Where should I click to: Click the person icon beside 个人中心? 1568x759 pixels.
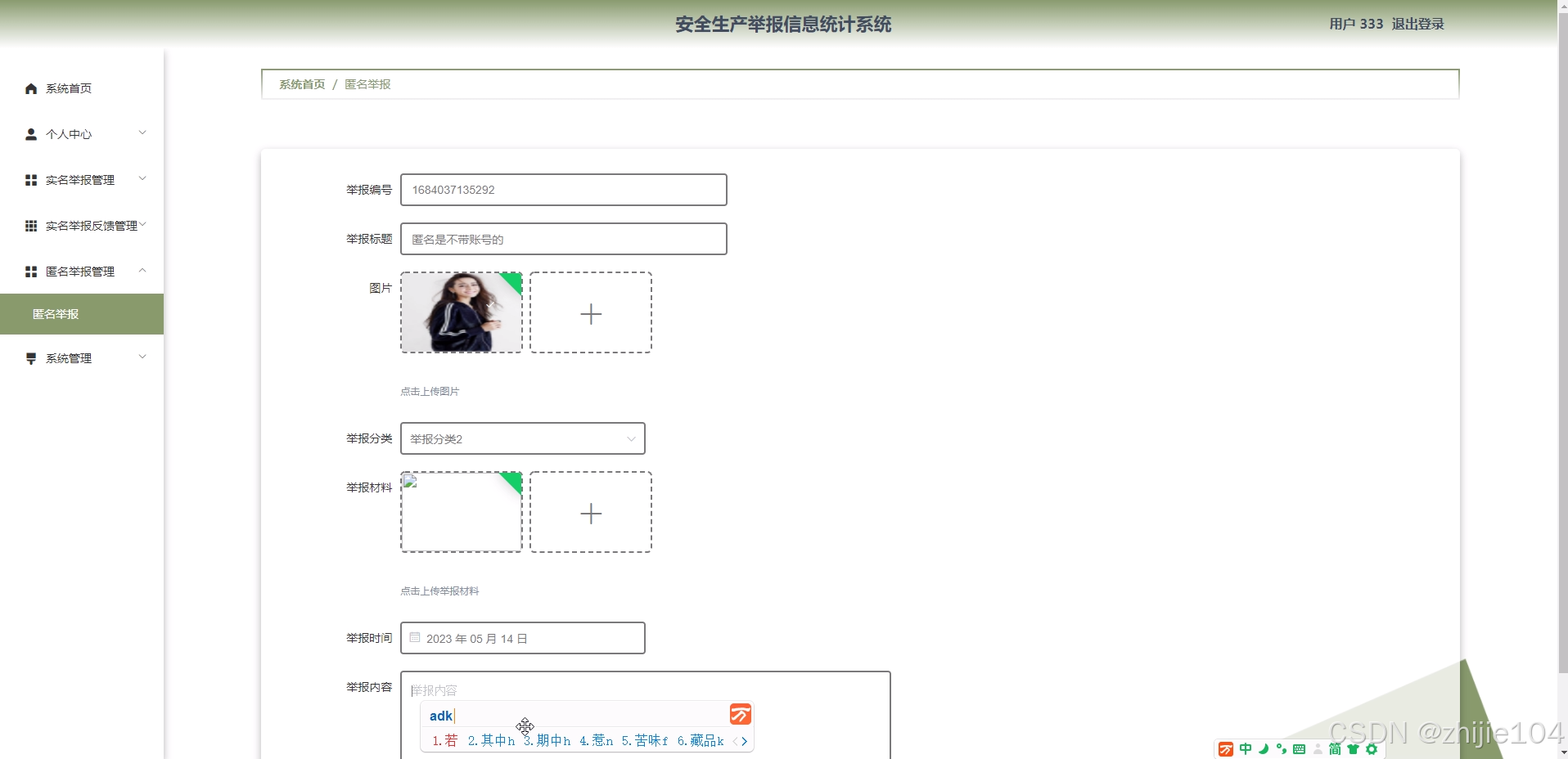[x=31, y=134]
